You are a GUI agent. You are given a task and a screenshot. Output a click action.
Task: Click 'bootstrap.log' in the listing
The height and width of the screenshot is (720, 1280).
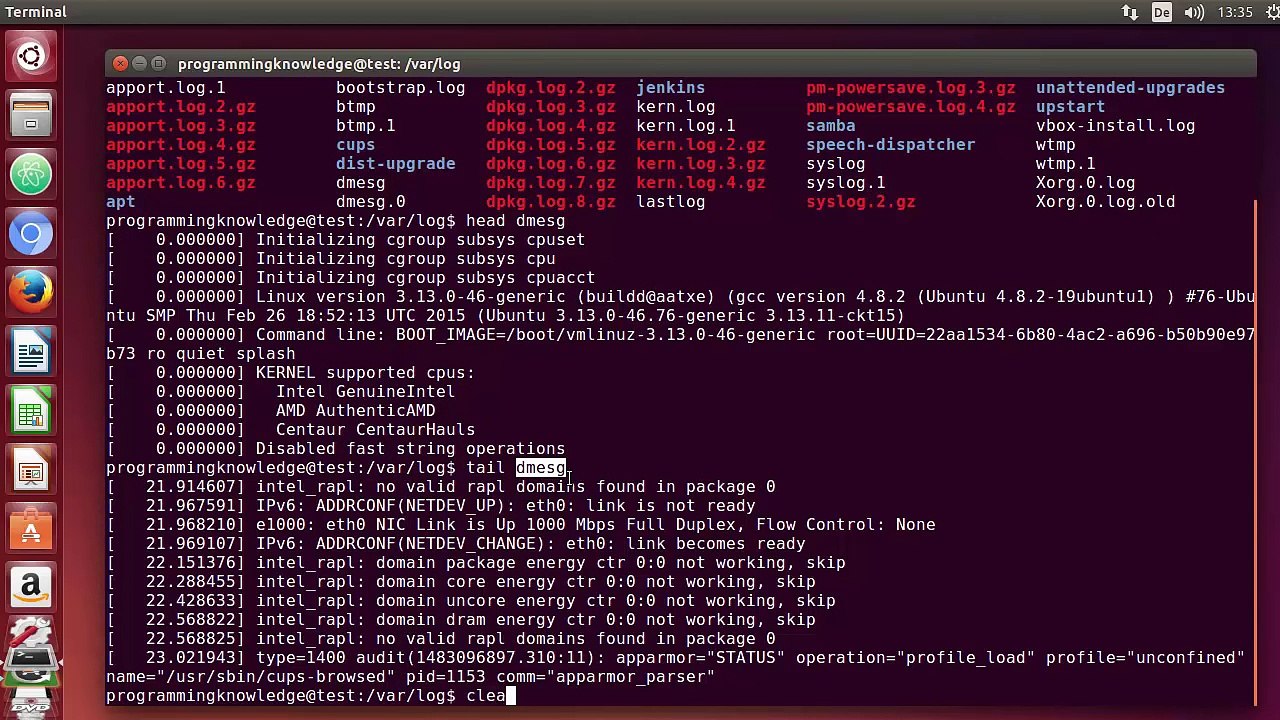click(401, 88)
